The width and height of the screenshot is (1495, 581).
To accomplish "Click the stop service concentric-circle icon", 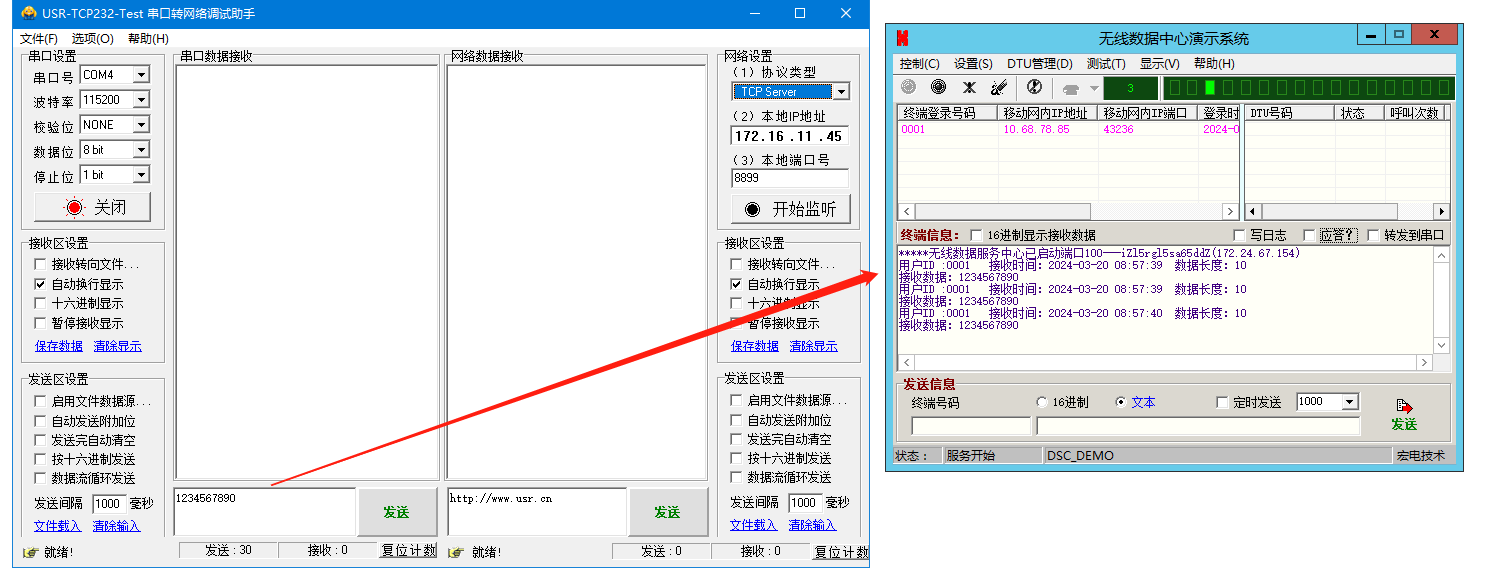I will pyautogui.click(x=938, y=88).
